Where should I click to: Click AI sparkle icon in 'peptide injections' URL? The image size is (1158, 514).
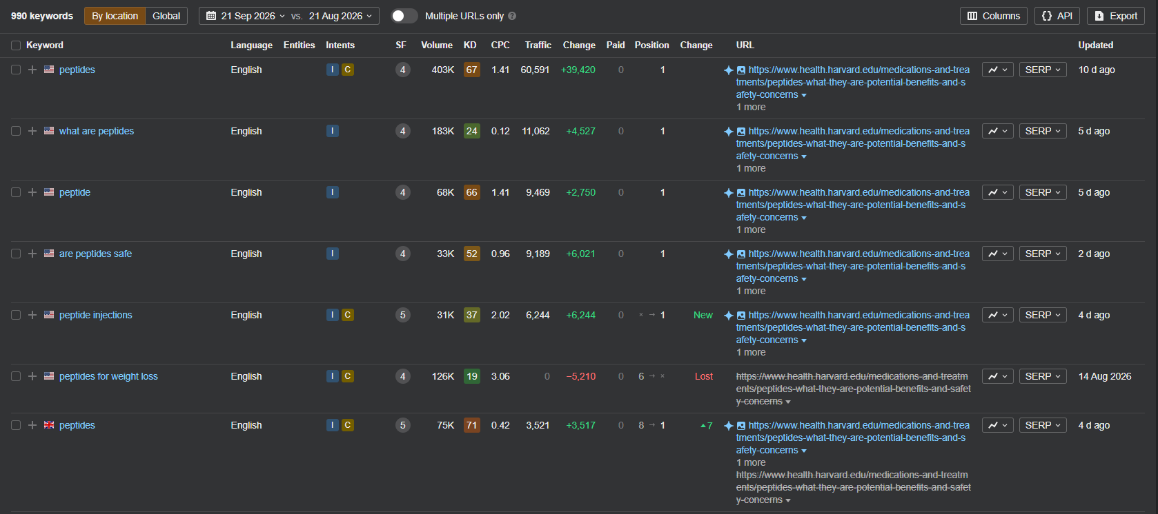click(x=728, y=315)
